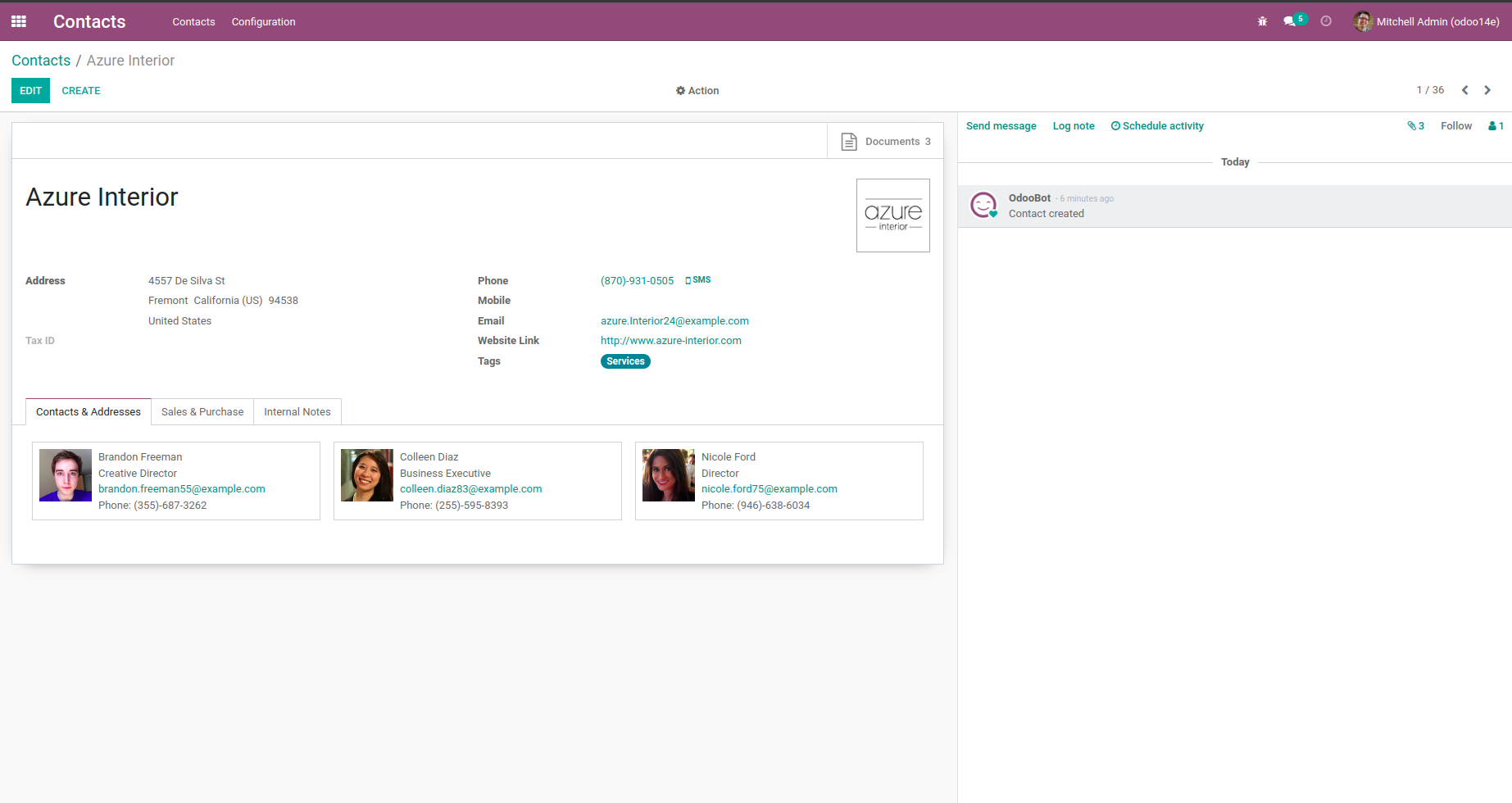Call phone number (870)-931-0505
Image resolution: width=1512 pixels, height=803 pixels.
point(638,281)
